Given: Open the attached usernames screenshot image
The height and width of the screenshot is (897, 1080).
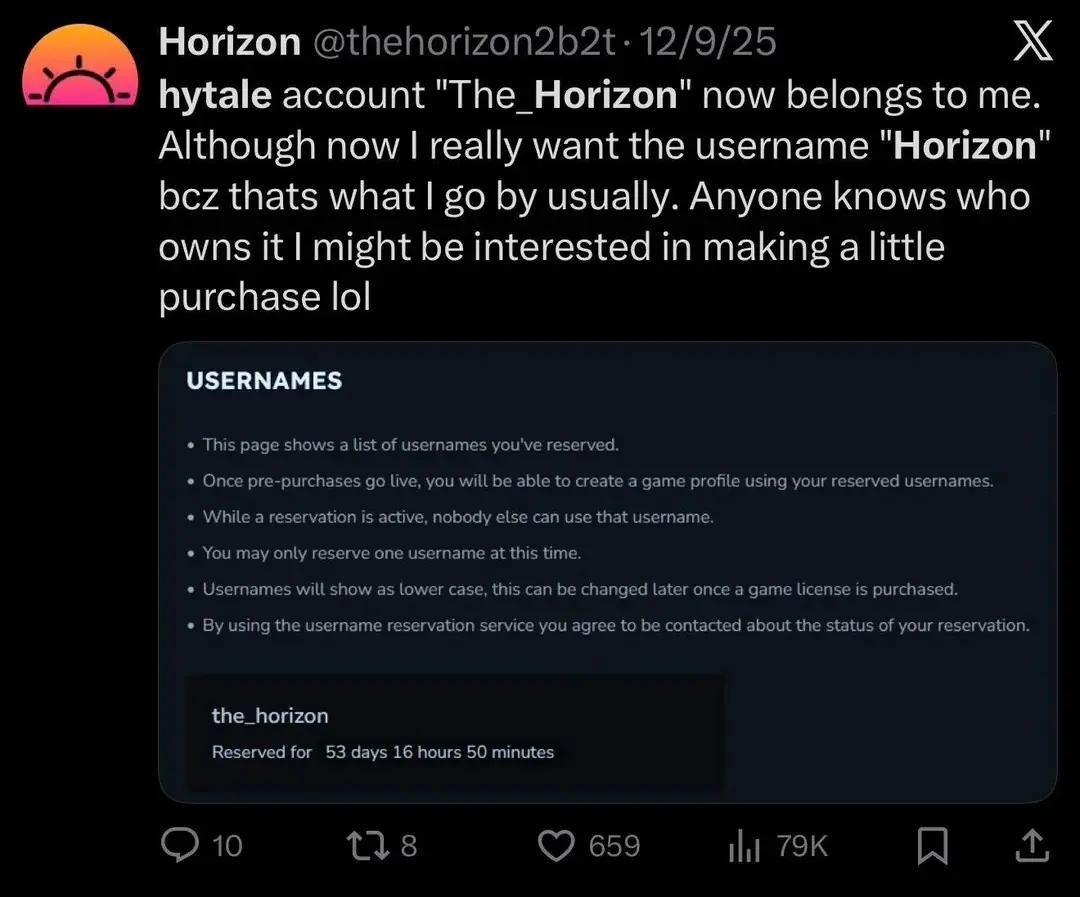Looking at the screenshot, I should click(x=607, y=572).
